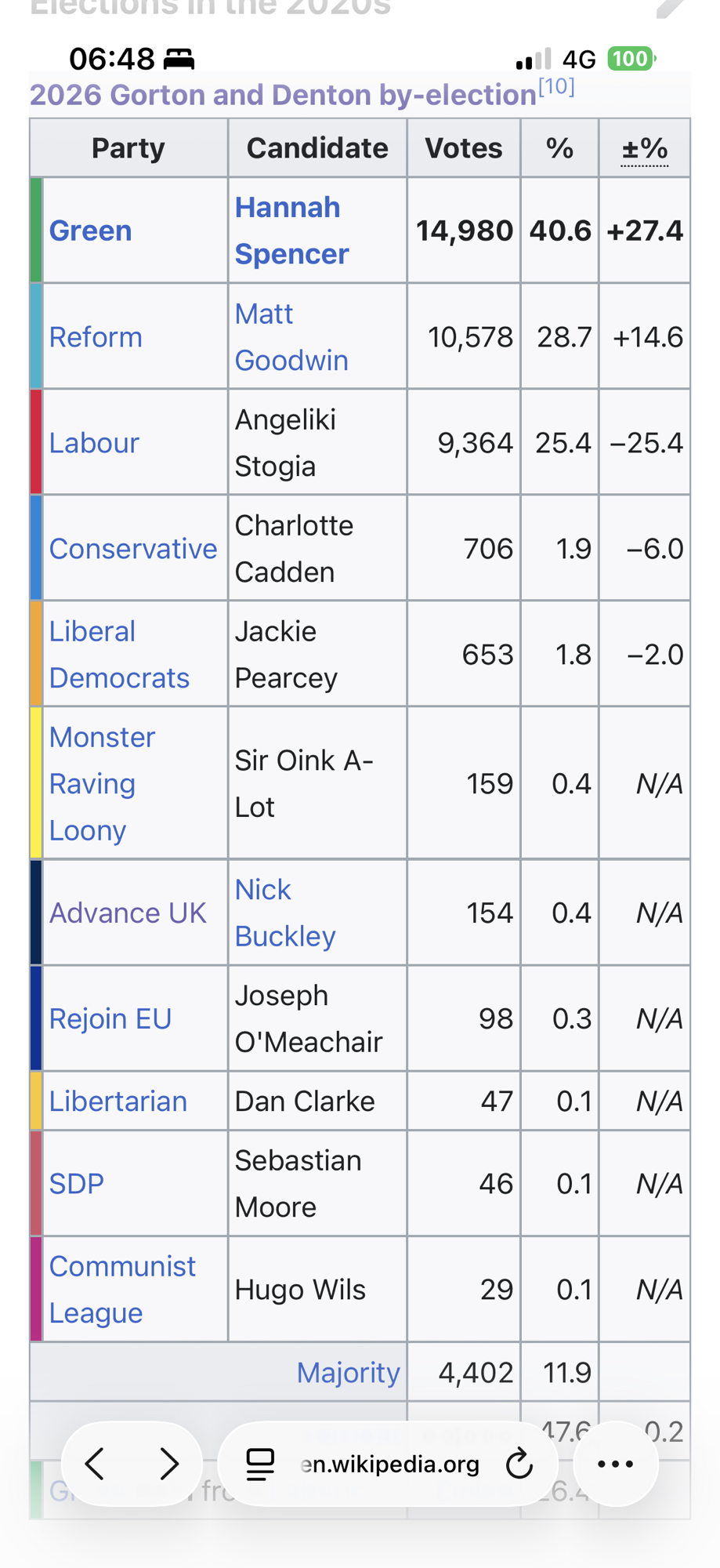Tap the en.wikipedia.org address bar
The width and height of the screenshot is (720, 1568).
390,1464
